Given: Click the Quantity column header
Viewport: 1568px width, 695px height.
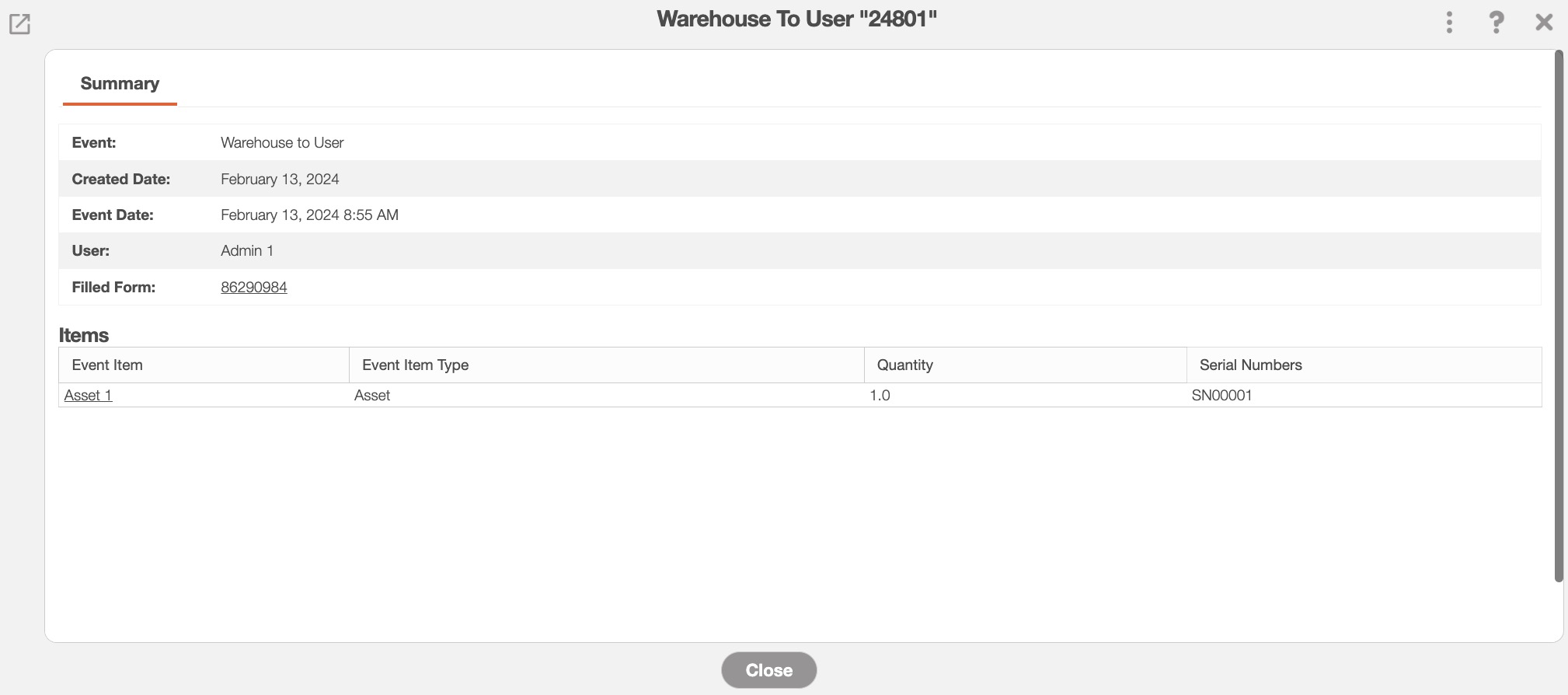Looking at the screenshot, I should (x=904, y=365).
